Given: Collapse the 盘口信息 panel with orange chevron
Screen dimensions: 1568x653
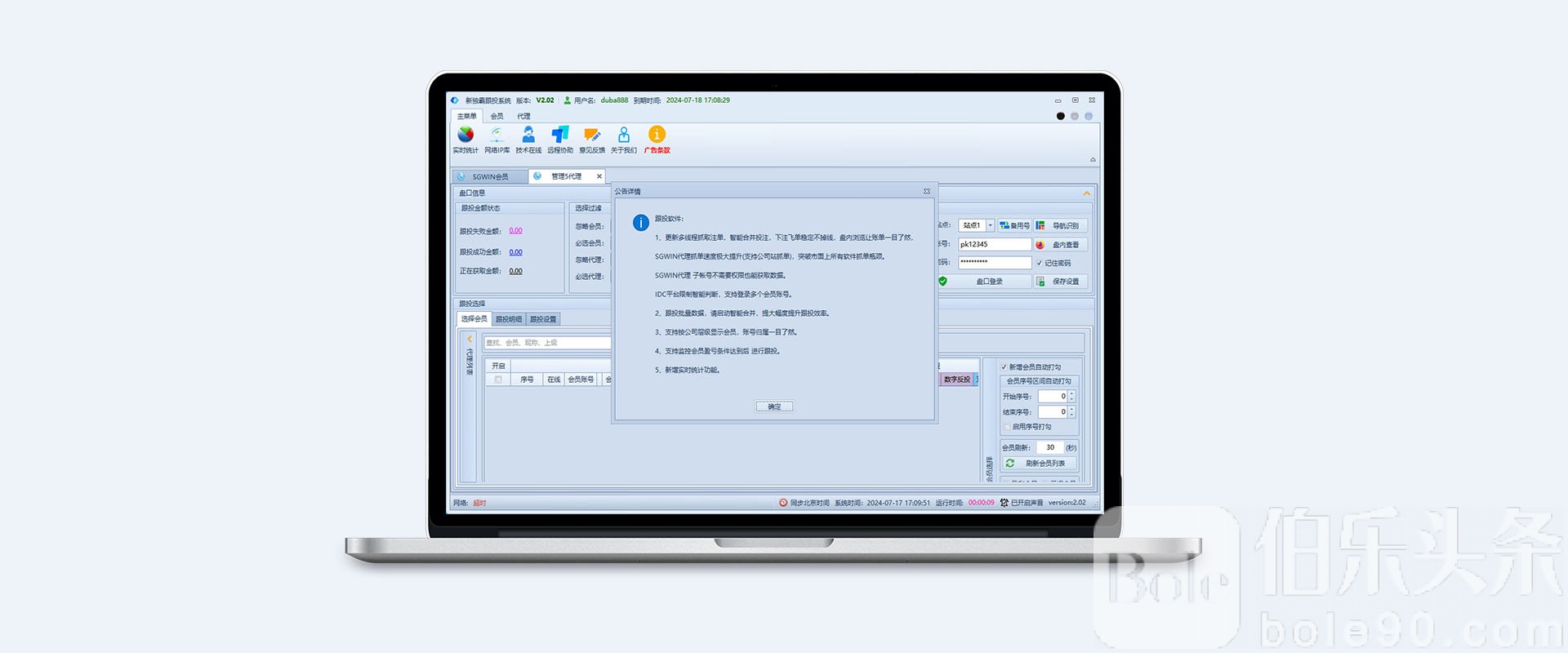Looking at the screenshot, I should click(1086, 193).
